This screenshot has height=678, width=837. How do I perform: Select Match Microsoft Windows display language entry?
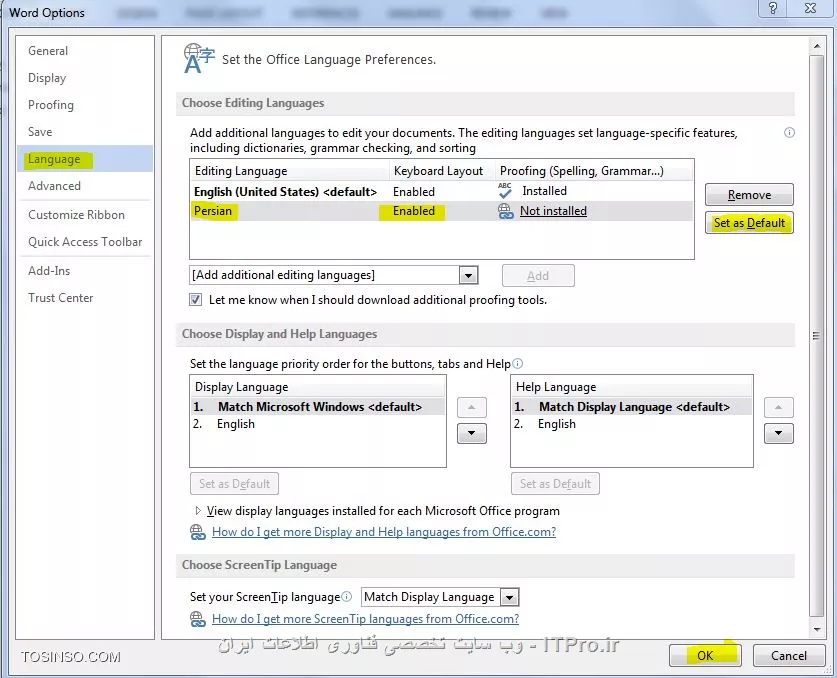(x=318, y=407)
